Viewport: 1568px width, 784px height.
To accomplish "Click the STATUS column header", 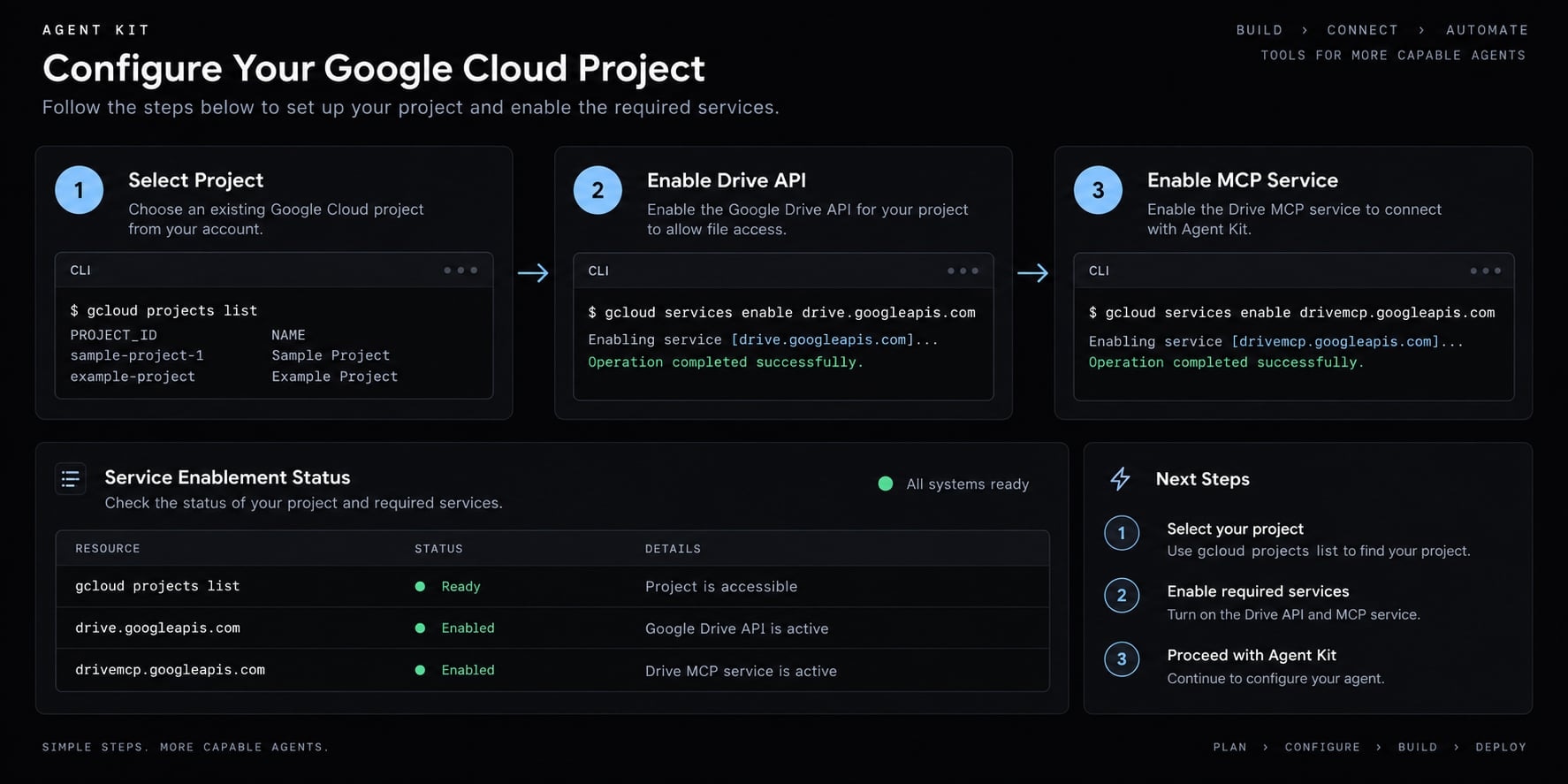I will point(438,549).
